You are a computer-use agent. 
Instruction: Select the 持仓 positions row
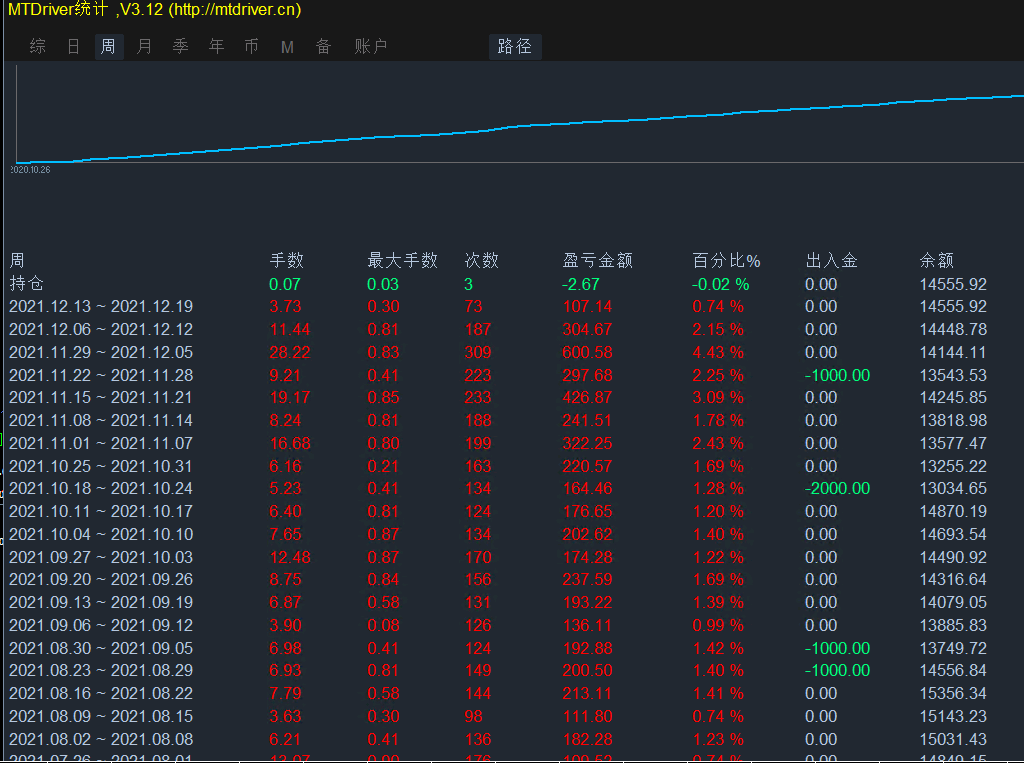pos(27,284)
